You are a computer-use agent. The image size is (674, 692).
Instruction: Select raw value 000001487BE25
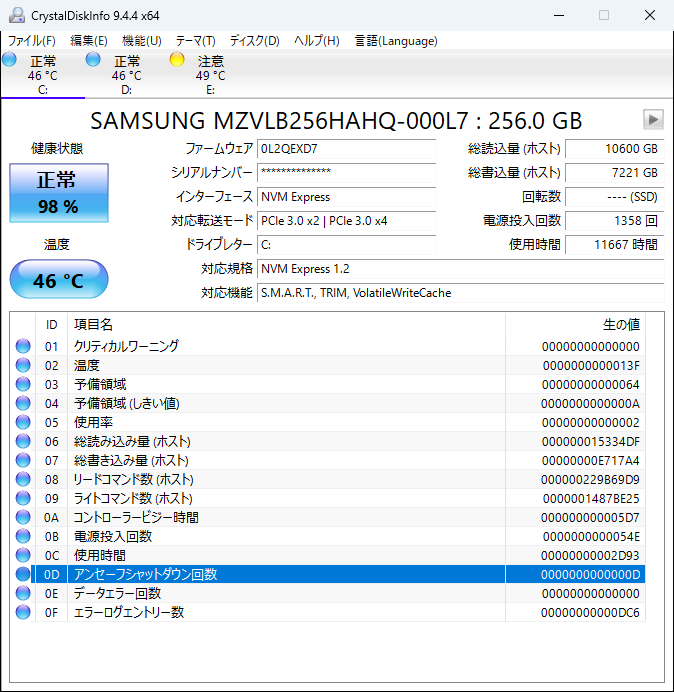(x=591, y=498)
